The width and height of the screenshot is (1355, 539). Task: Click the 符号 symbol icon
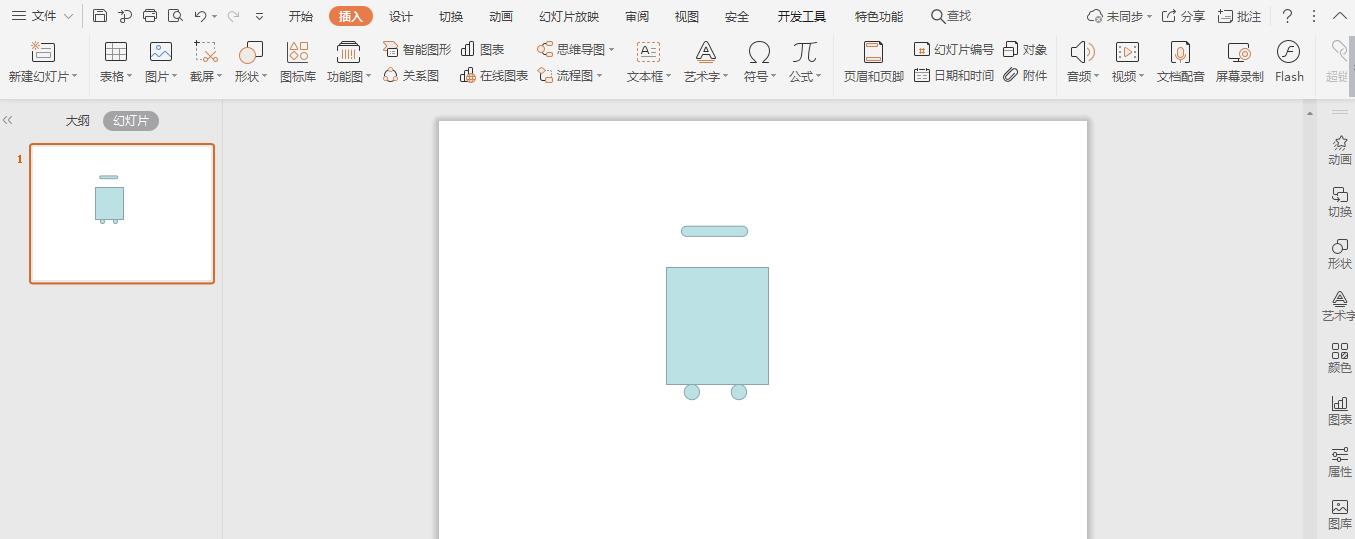coord(759,52)
